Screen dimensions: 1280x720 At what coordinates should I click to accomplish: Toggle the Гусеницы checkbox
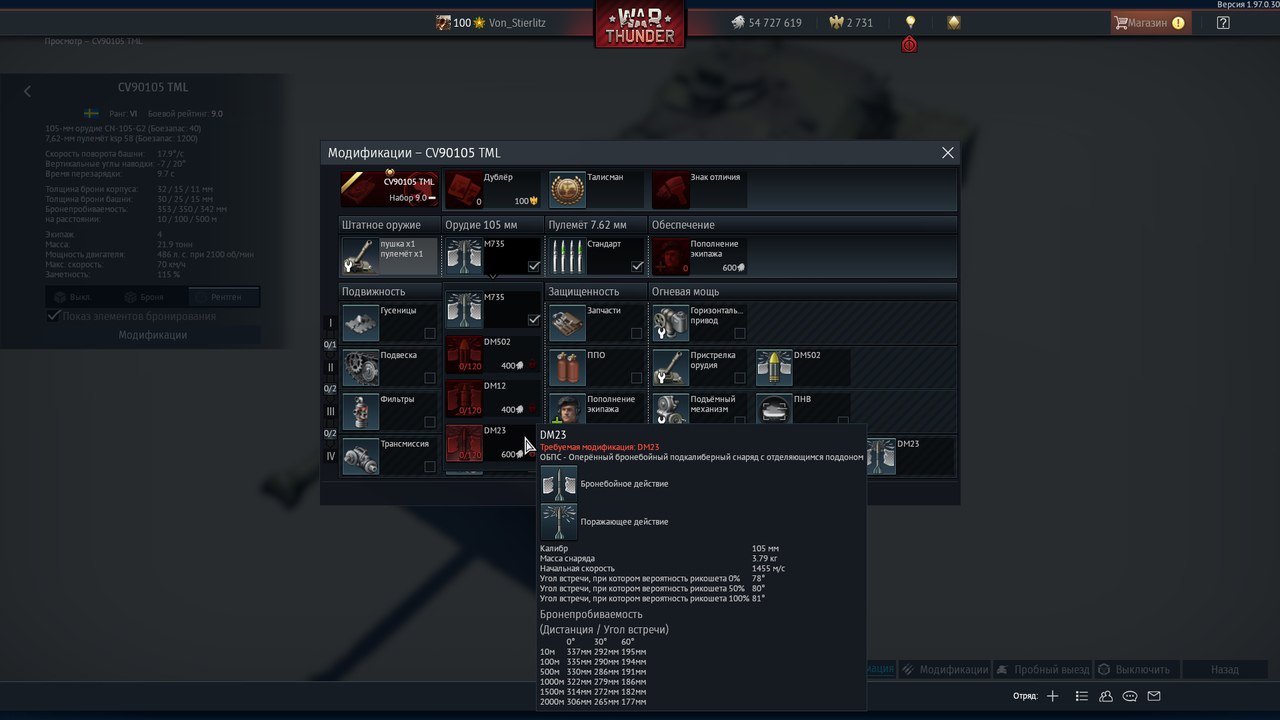(430, 334)
